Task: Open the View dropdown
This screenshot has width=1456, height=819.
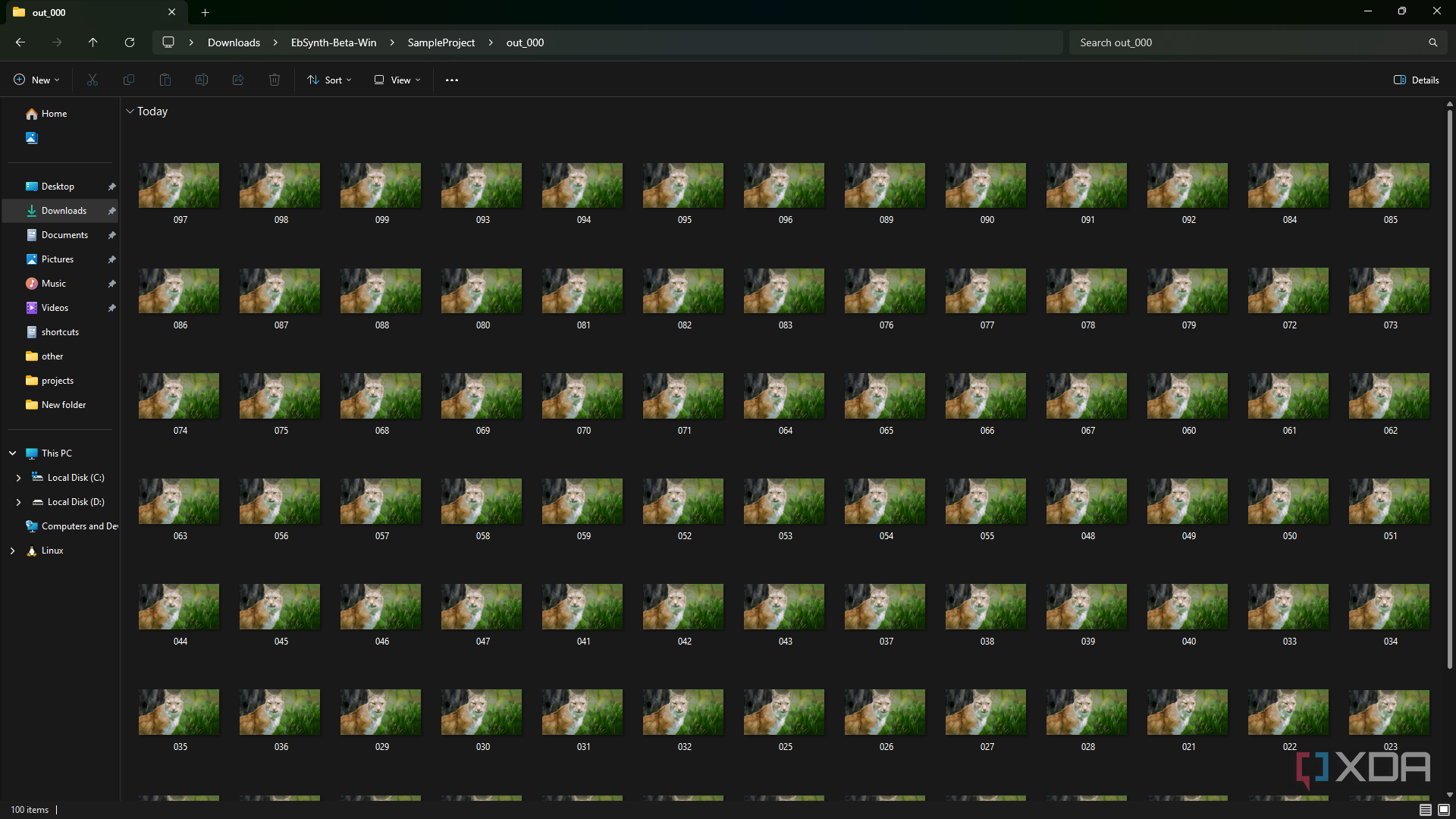Action: click(x=397, y=80)
